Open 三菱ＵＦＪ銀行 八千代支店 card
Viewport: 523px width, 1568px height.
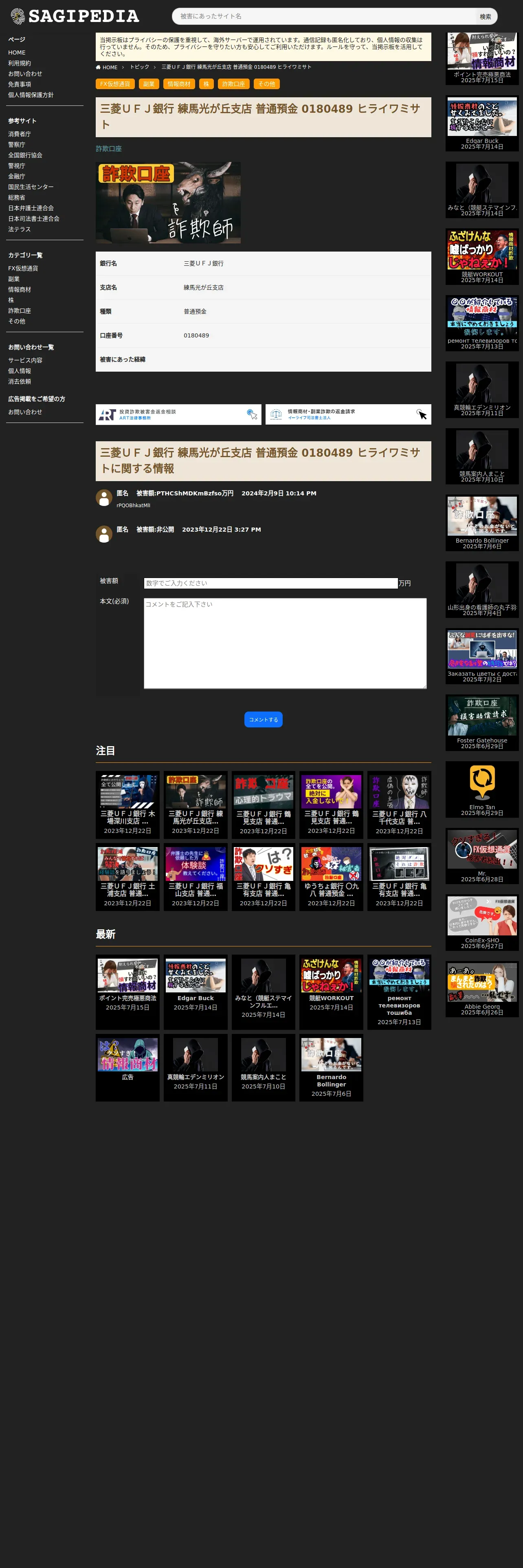coord(400,805)
